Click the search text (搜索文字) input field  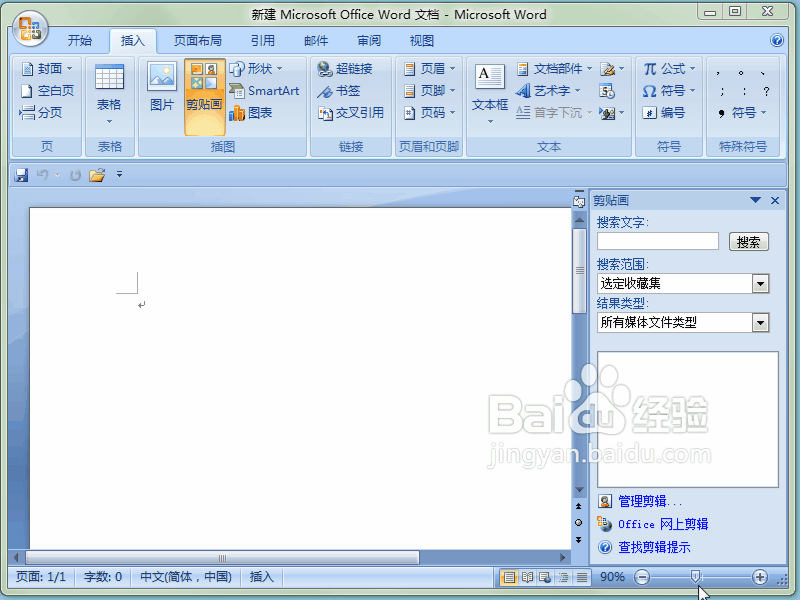click(658, 241)
